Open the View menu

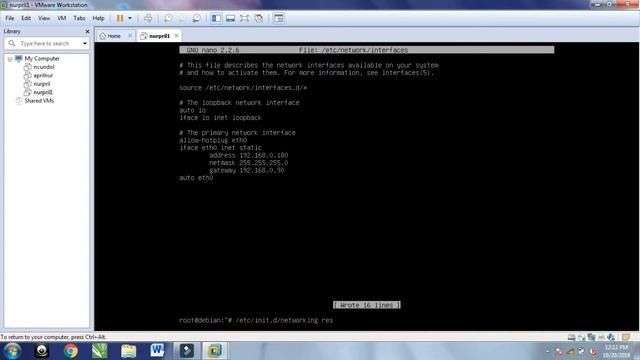coord(44,18)
